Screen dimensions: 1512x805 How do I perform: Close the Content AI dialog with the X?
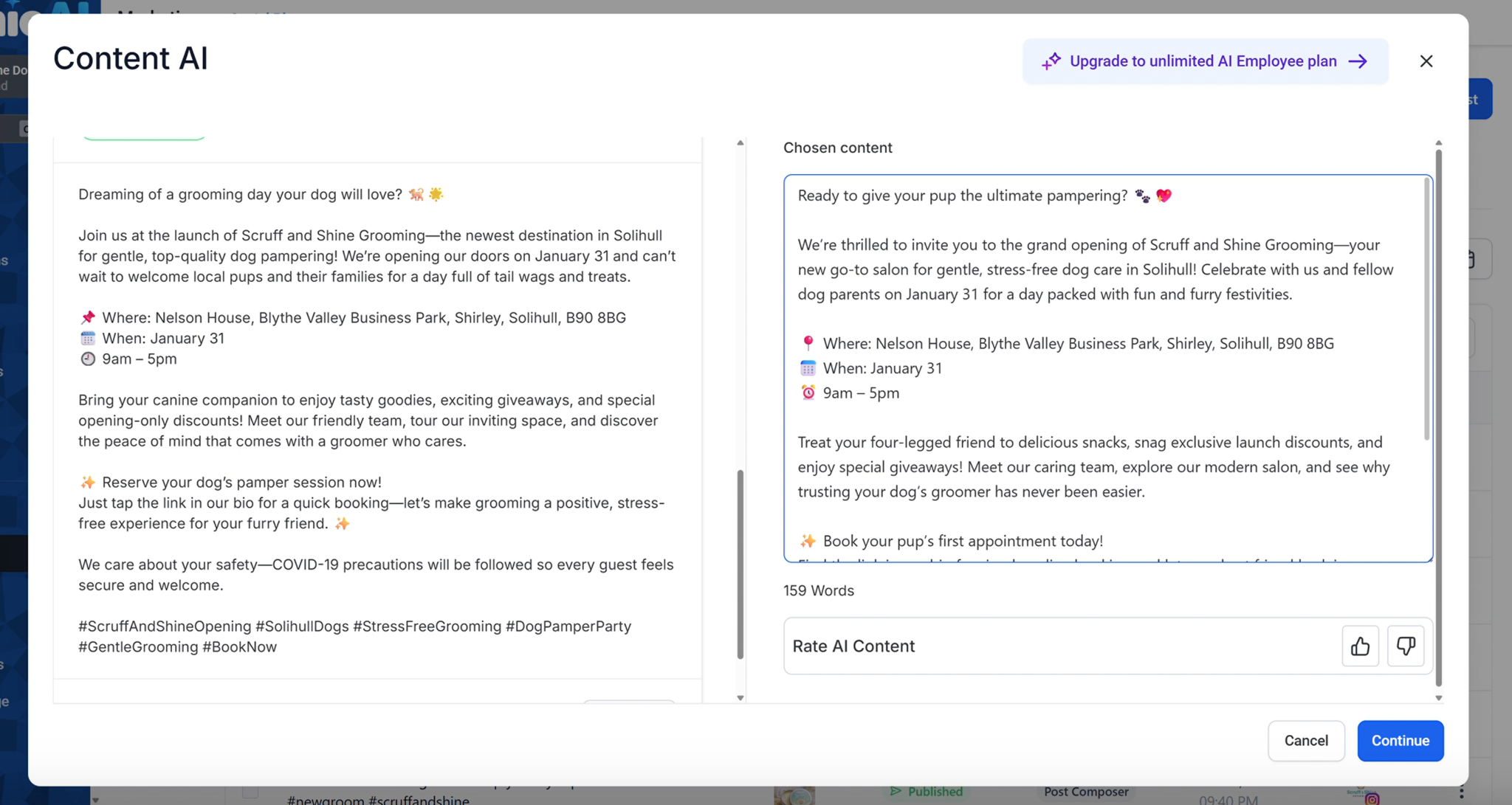(x=1425, y=61)
